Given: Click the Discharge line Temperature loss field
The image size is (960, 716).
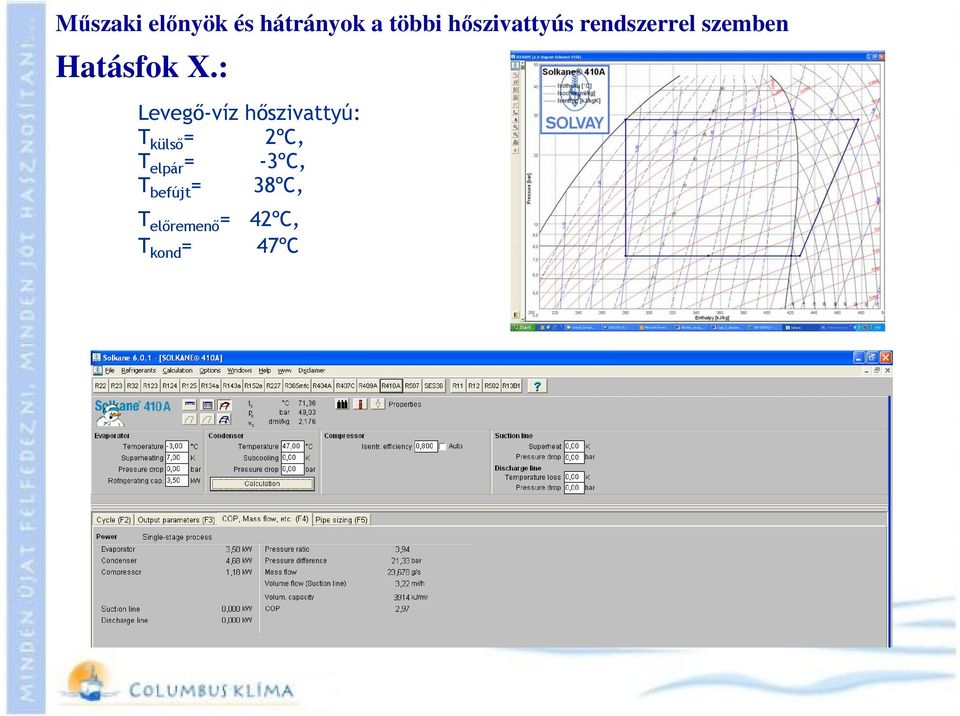Looking at the screenshot, I should pyautogui.click(x=574, y=477).
